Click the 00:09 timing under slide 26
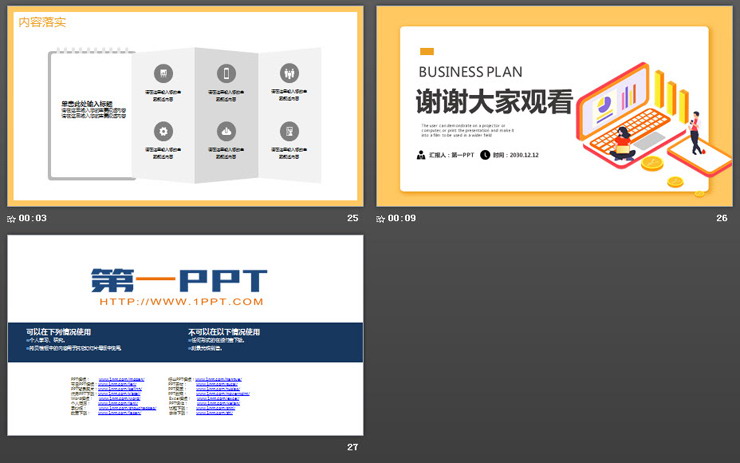The height and width of the screenshot is (463, 740). [402, 218]
